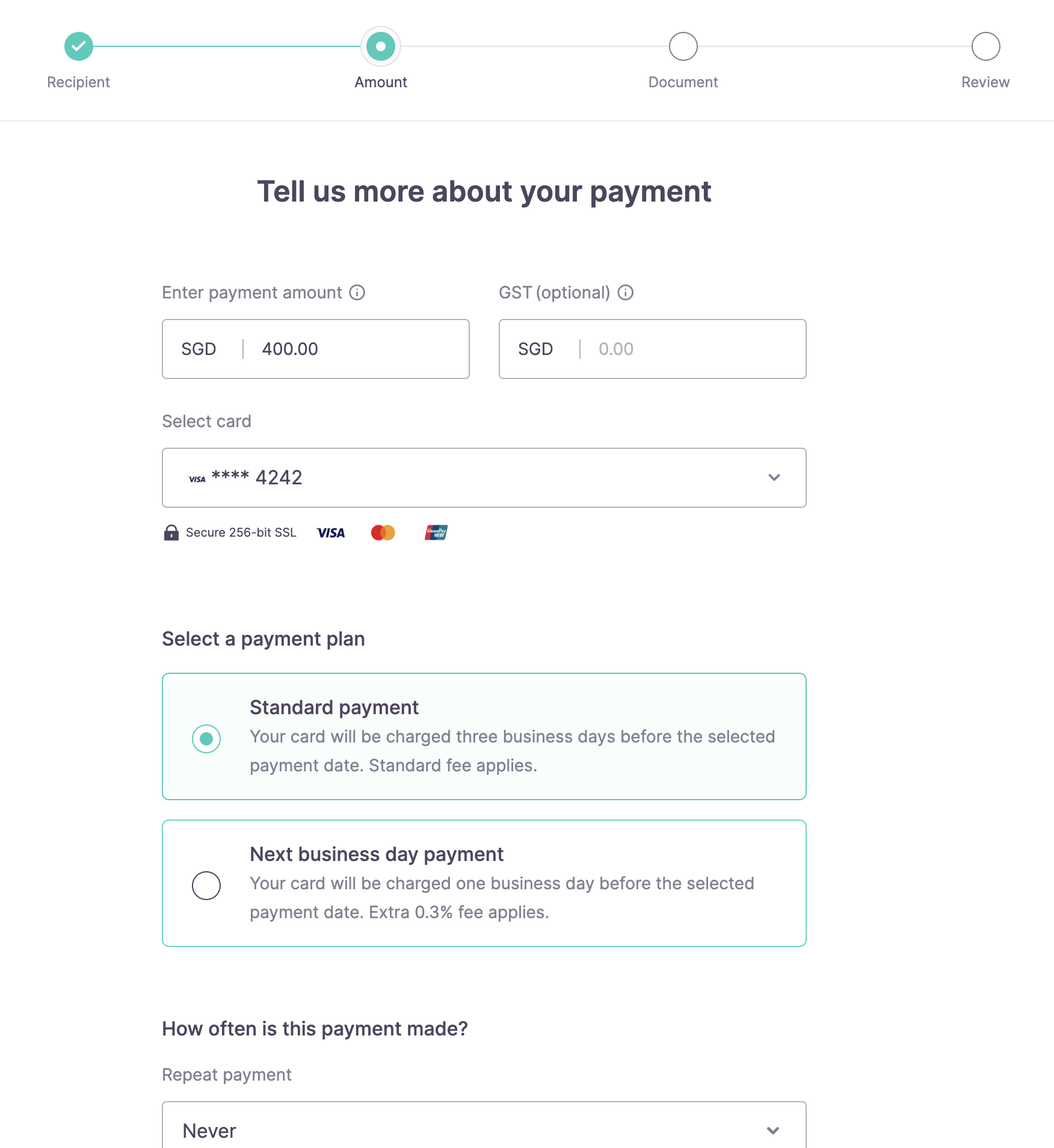Open the Select card dropdown chevron
This screenshot has width=1054, height=1148.
coord(774,478)
